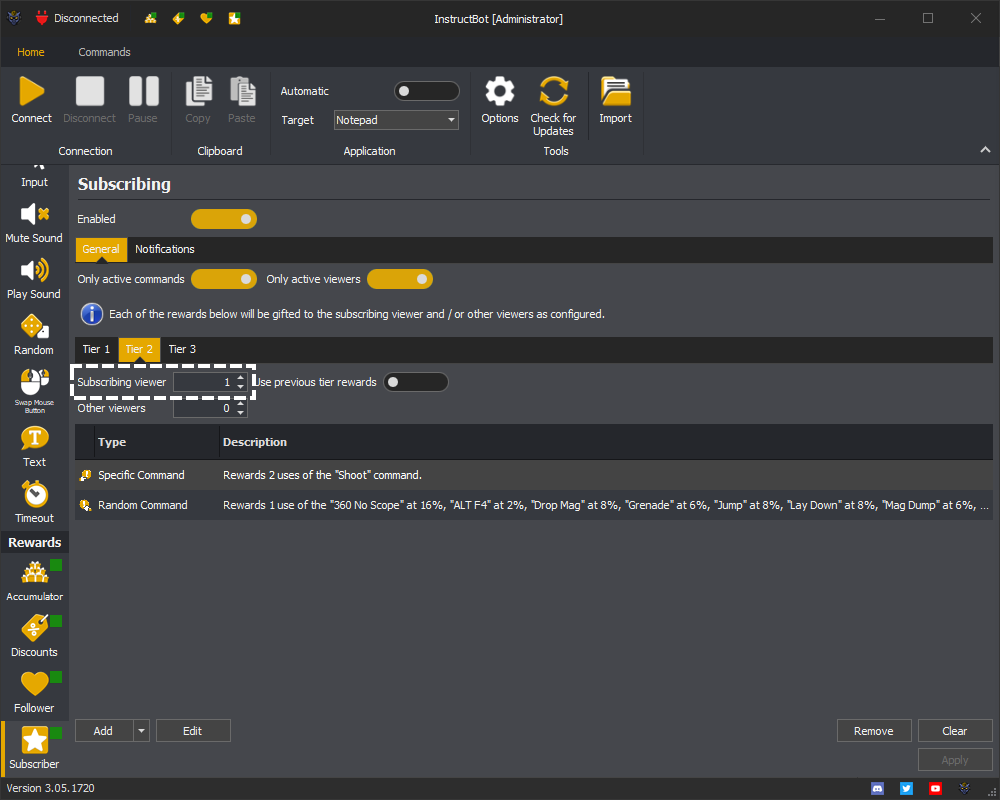Image resolution: width=1000 pixels, height=800 pixels.
Task: Collapse the ribbon with the chevron
Action: click(x=985, y=149)
